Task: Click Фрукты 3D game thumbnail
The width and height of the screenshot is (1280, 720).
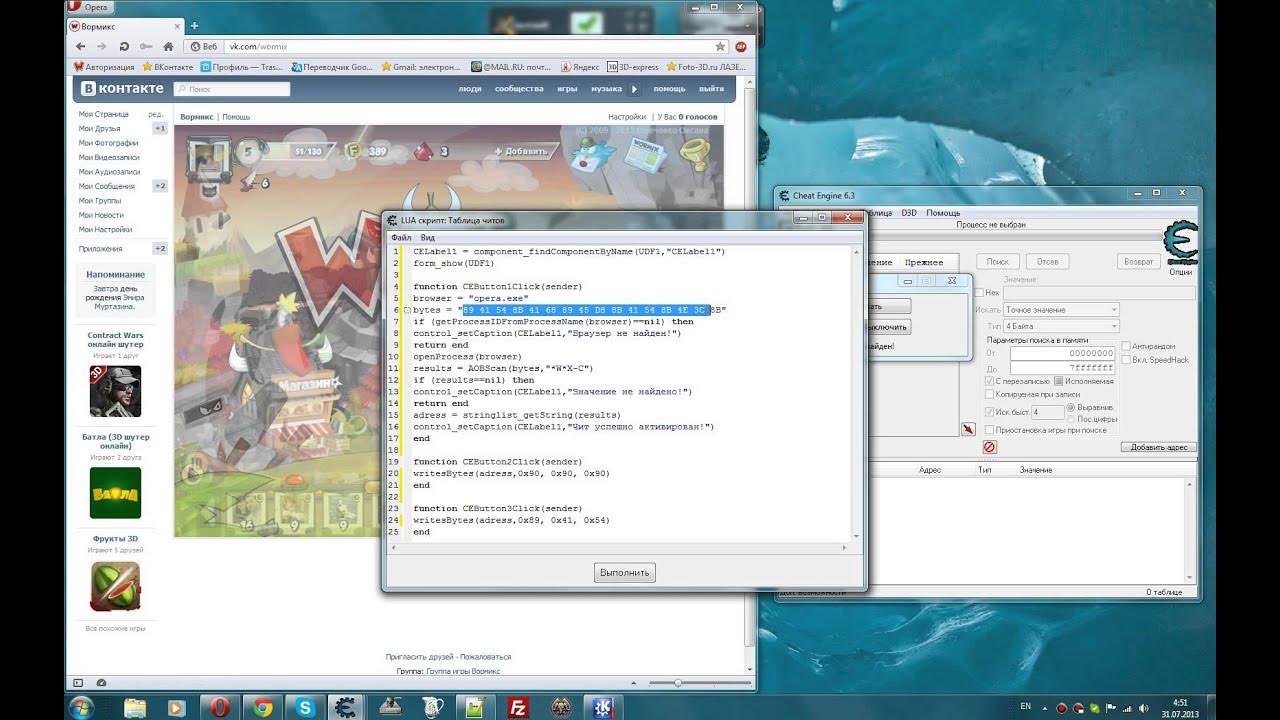Action: coord(115,586)
